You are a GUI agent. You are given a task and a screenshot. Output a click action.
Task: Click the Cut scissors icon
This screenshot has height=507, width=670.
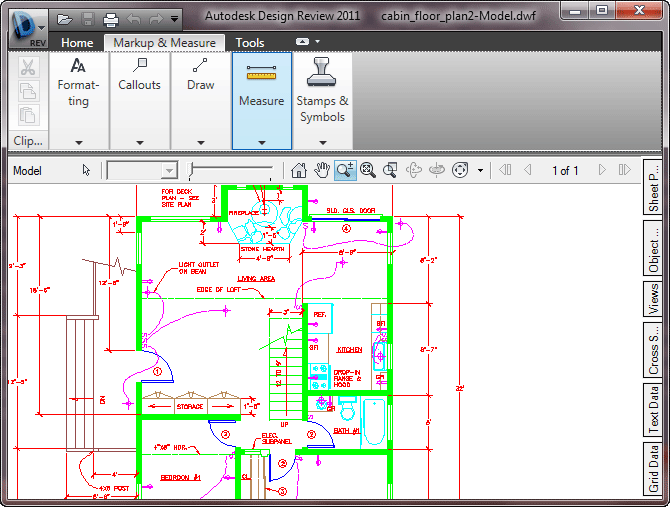[28, 67]
